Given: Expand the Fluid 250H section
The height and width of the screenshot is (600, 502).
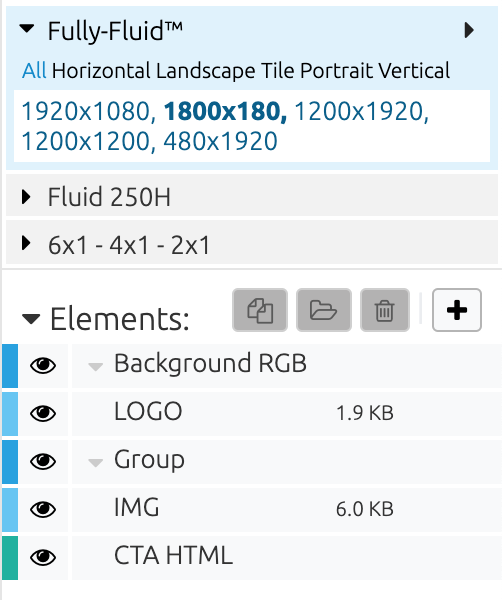Looking at the screenshot, I should (x=26, y=197).
